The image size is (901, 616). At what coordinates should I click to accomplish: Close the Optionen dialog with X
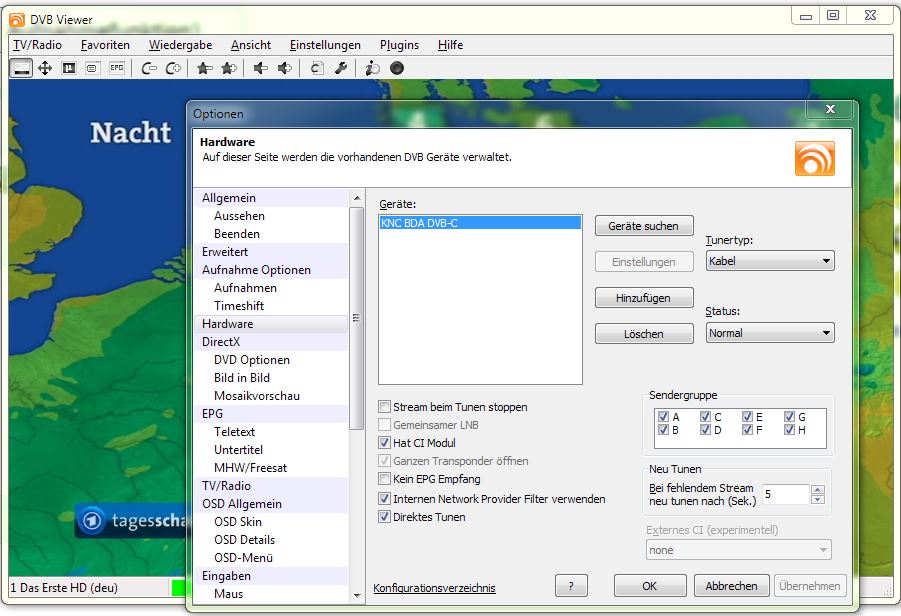point(830,109)
